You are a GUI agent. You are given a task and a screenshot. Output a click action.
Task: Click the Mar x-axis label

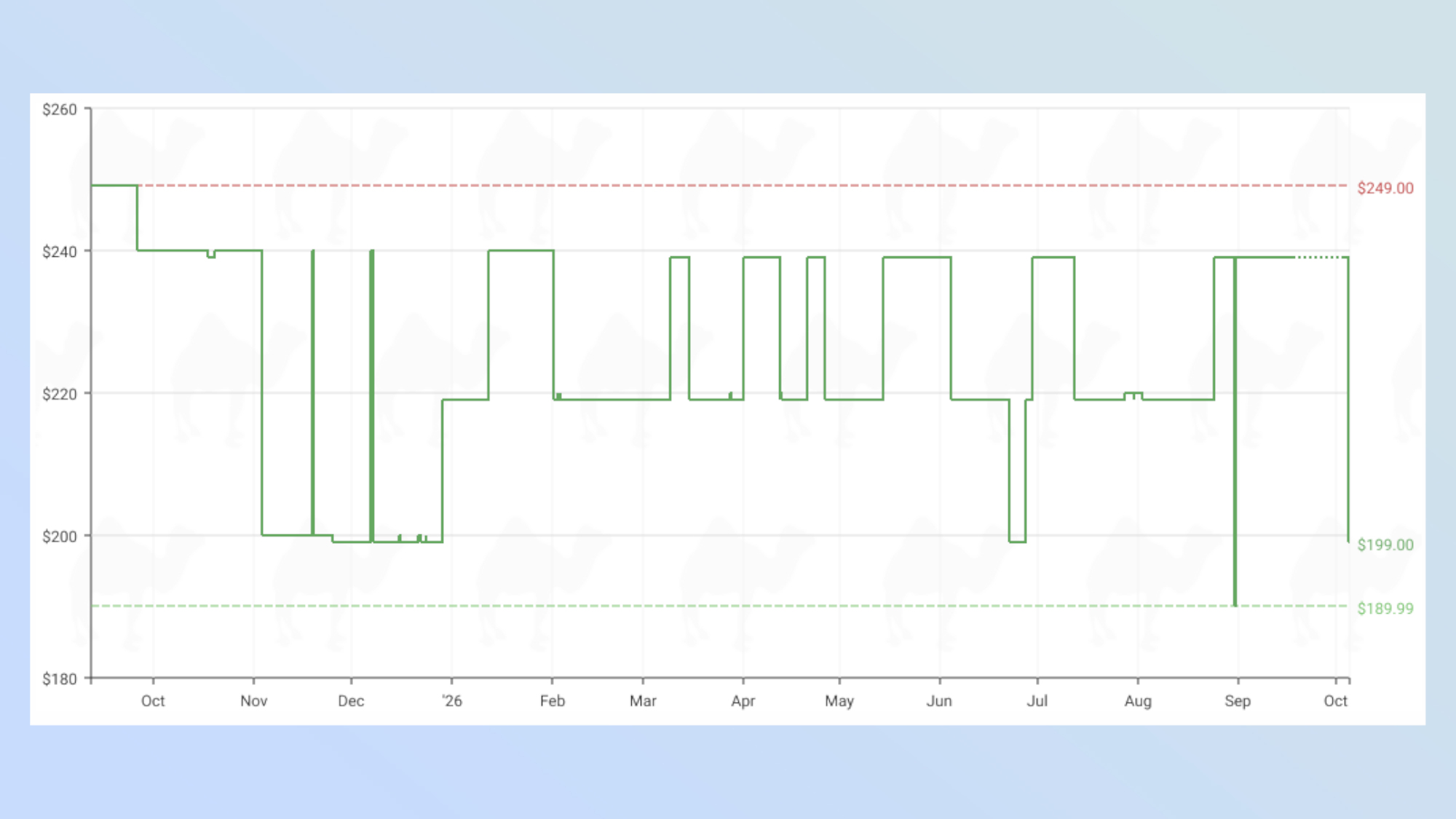pos(643,700)
